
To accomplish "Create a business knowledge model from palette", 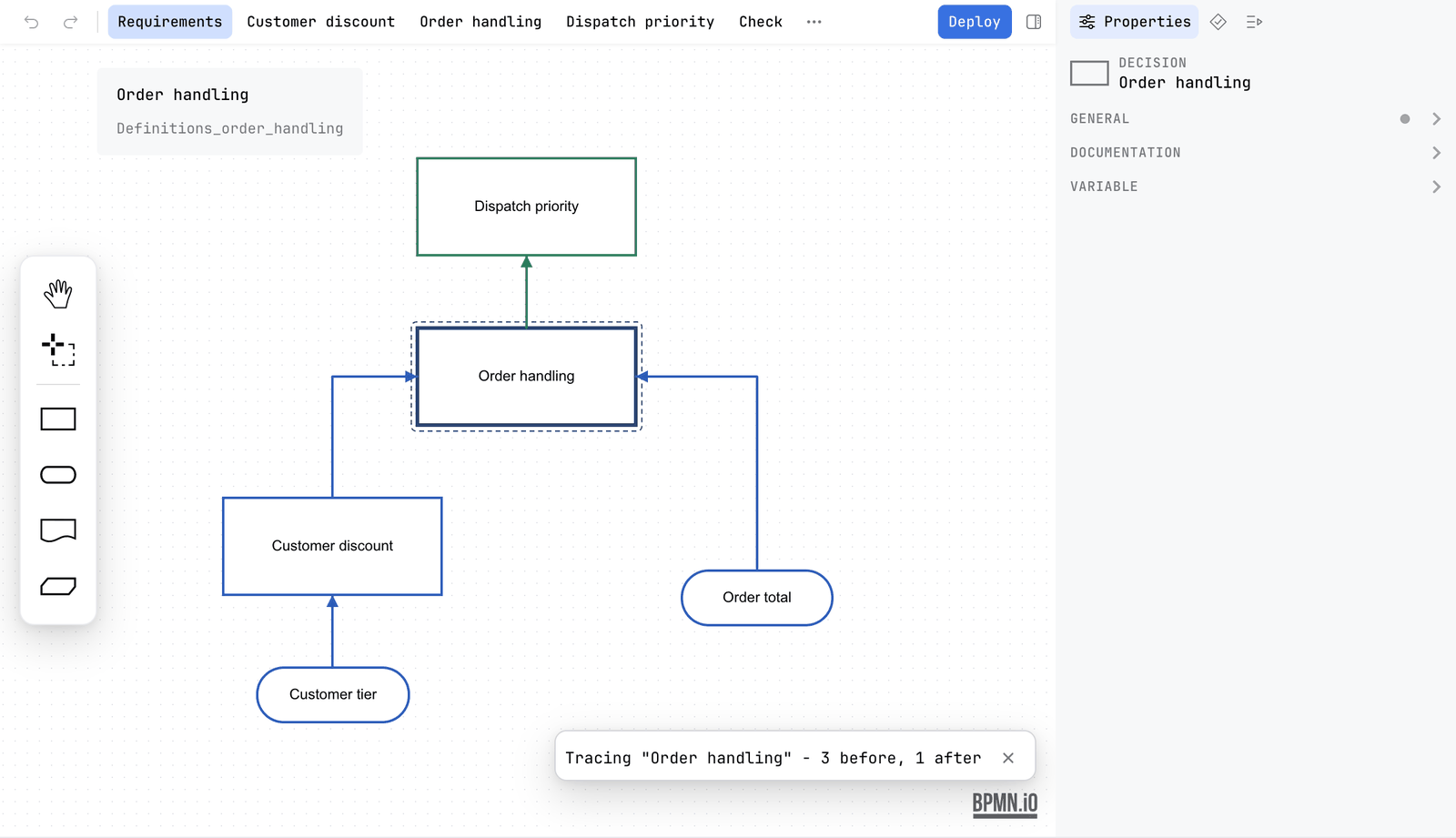I will tap(58, 586).
